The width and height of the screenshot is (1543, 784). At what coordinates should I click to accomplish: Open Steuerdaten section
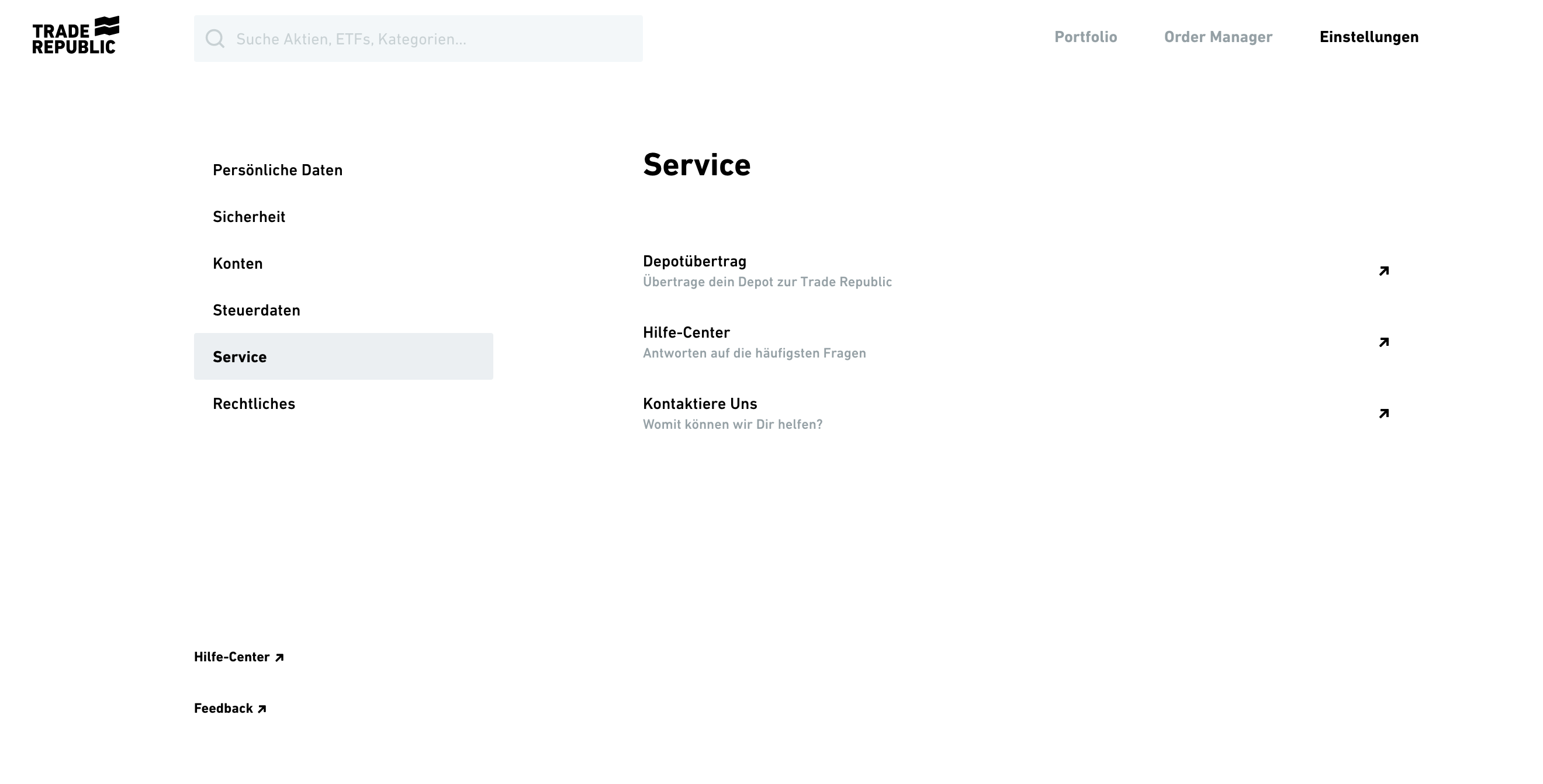(257, 310)
